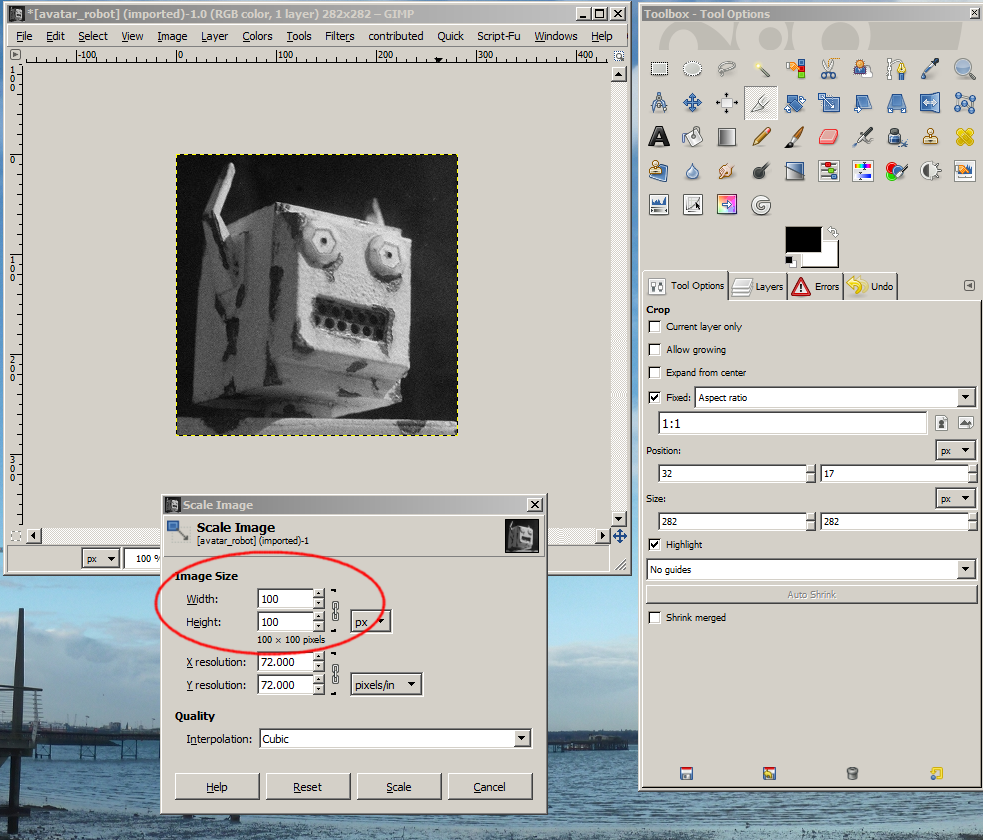
Task: Choose the Move tool
Action: [692, 102]
